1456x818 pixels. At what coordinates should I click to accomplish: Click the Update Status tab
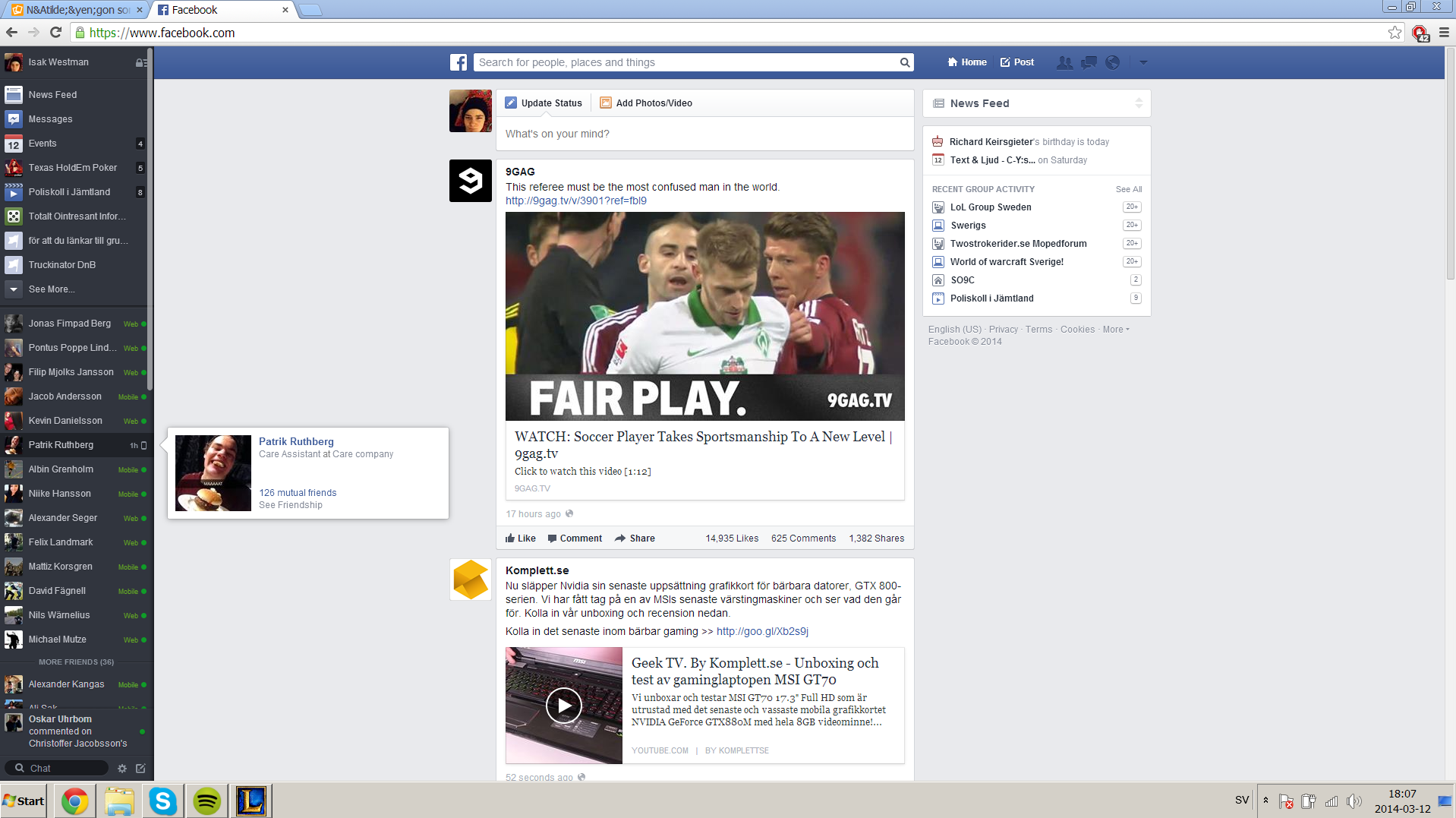[x=544, y=103]
